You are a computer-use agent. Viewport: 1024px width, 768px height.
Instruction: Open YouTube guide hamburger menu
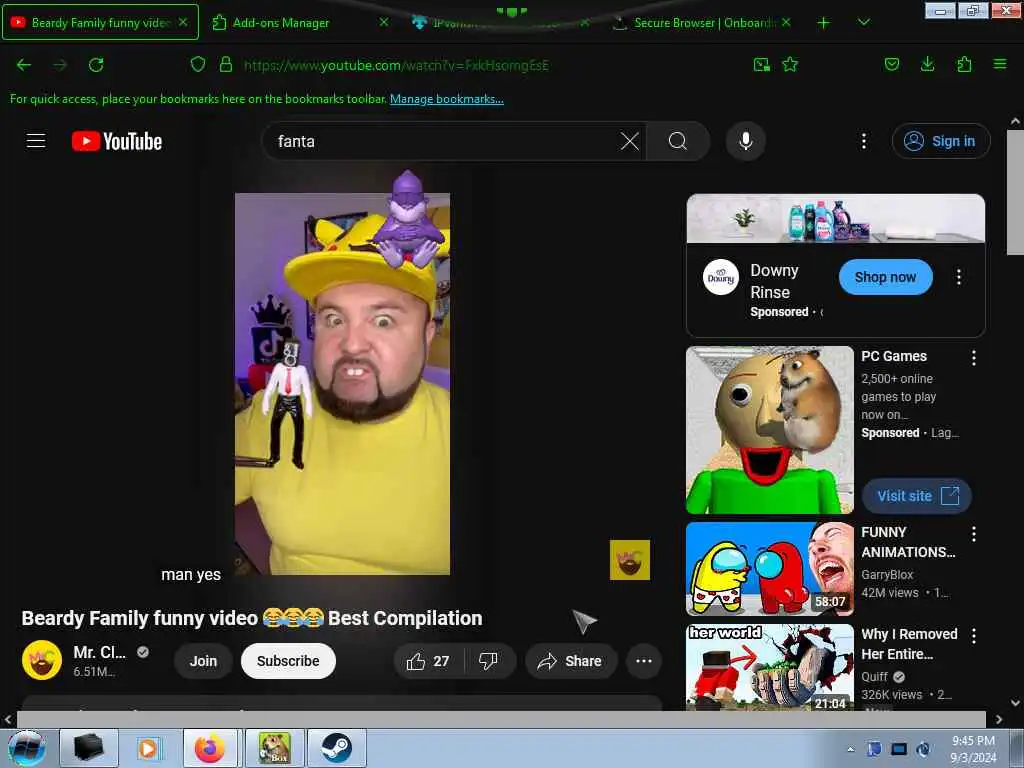point(36,140)
